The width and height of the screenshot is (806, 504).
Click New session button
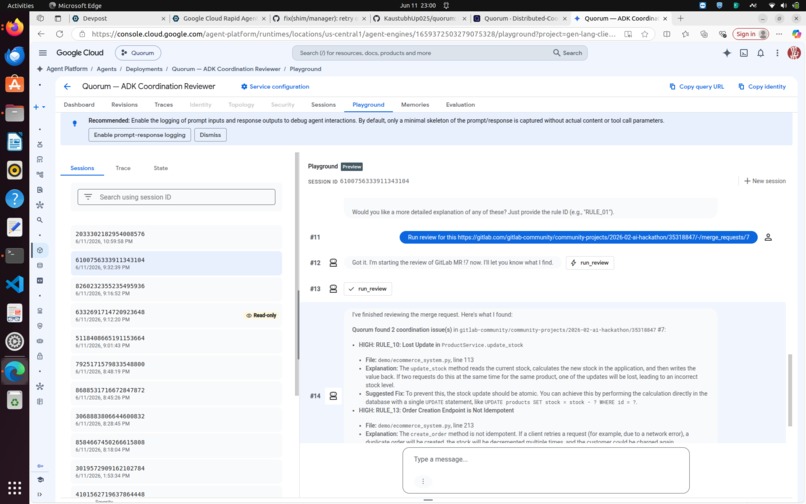(x=765, y=181)
